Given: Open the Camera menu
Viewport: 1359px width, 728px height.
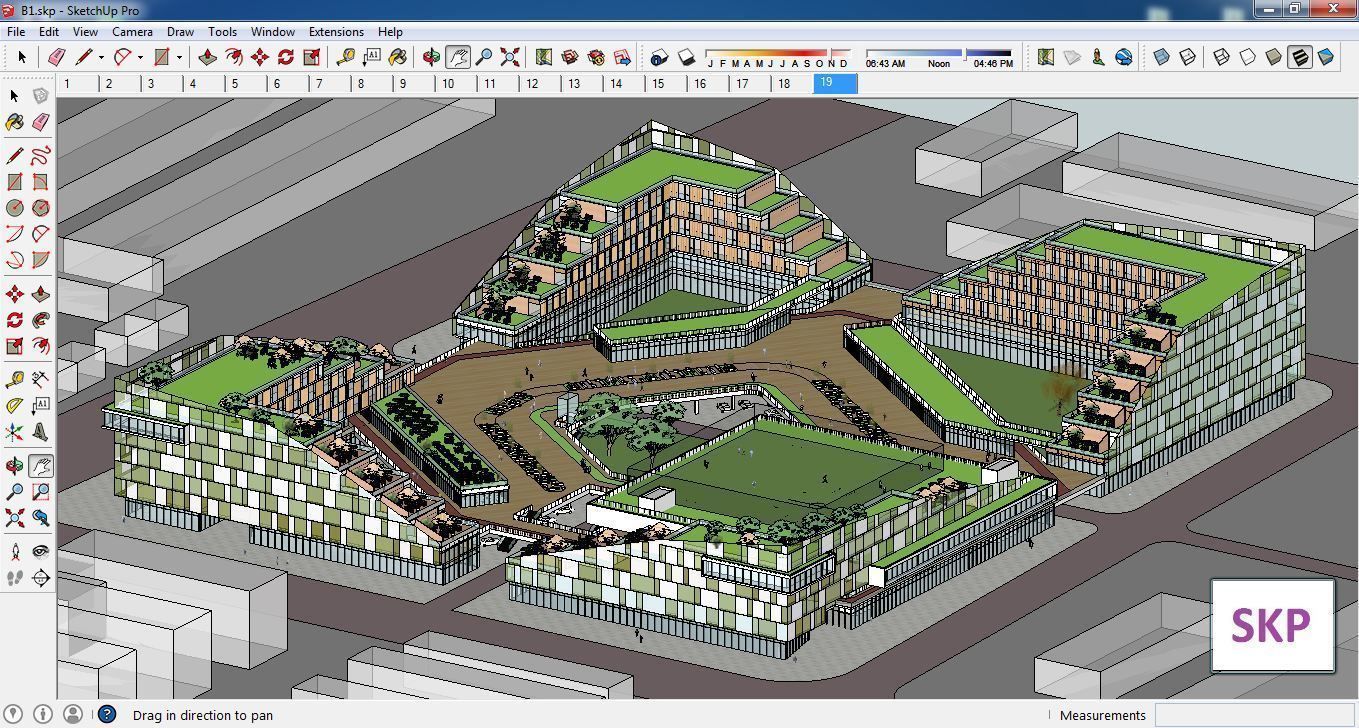Looking at the screenshot, I should click(132, 31).
